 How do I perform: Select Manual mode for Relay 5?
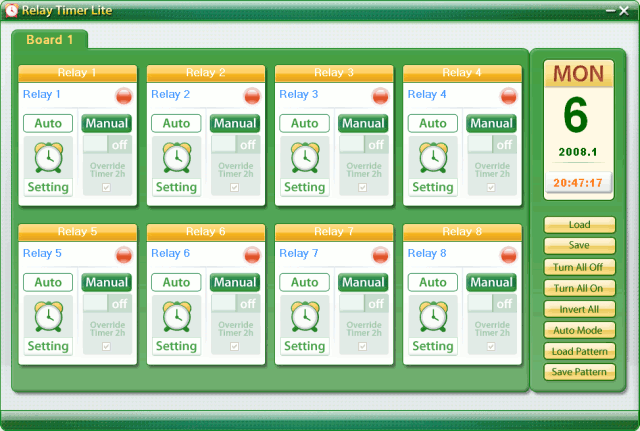pos(107,282)
